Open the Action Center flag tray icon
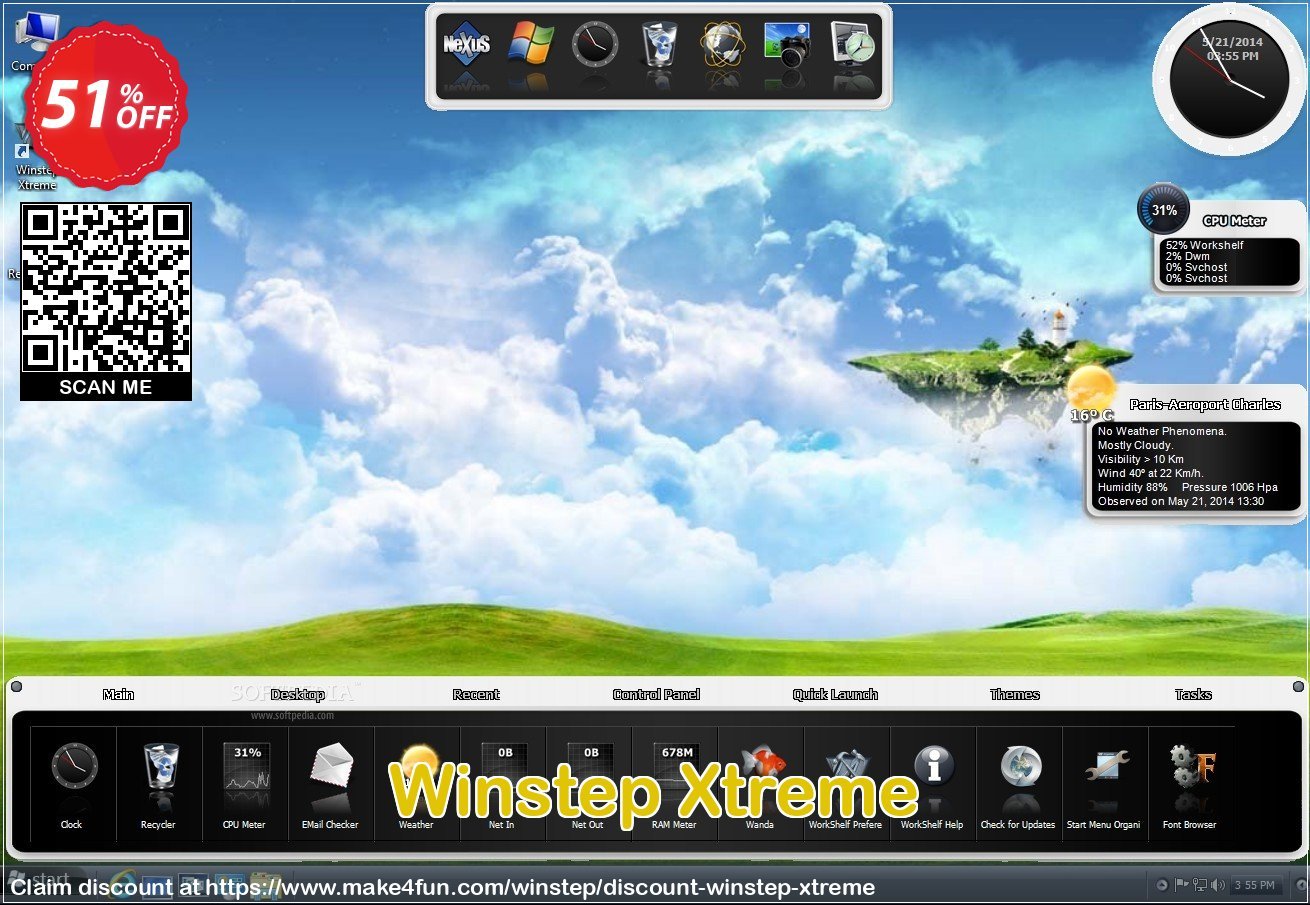1310x905 pixels. 1181,885
